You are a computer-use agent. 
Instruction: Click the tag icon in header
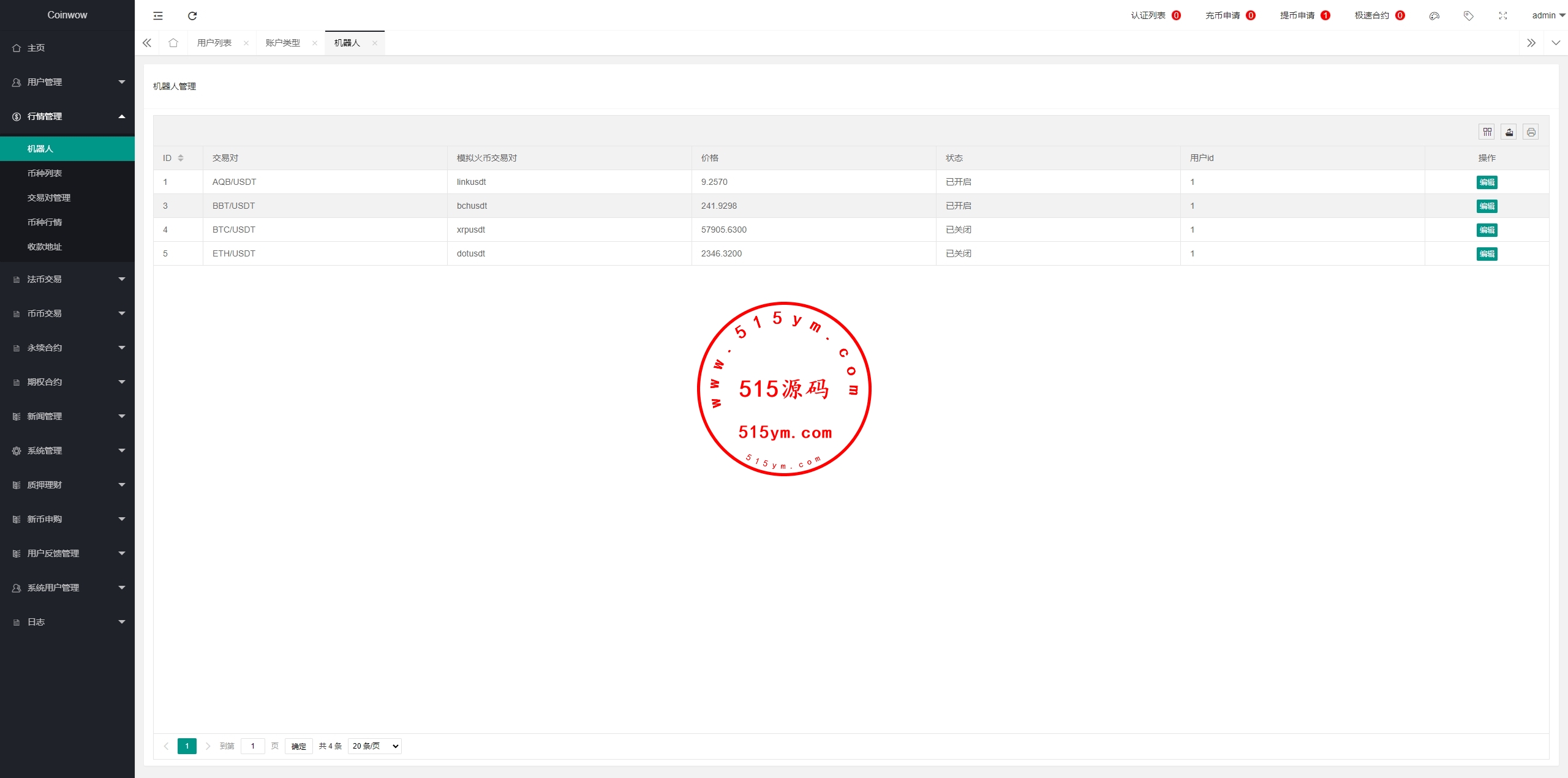click(1468, 16)
